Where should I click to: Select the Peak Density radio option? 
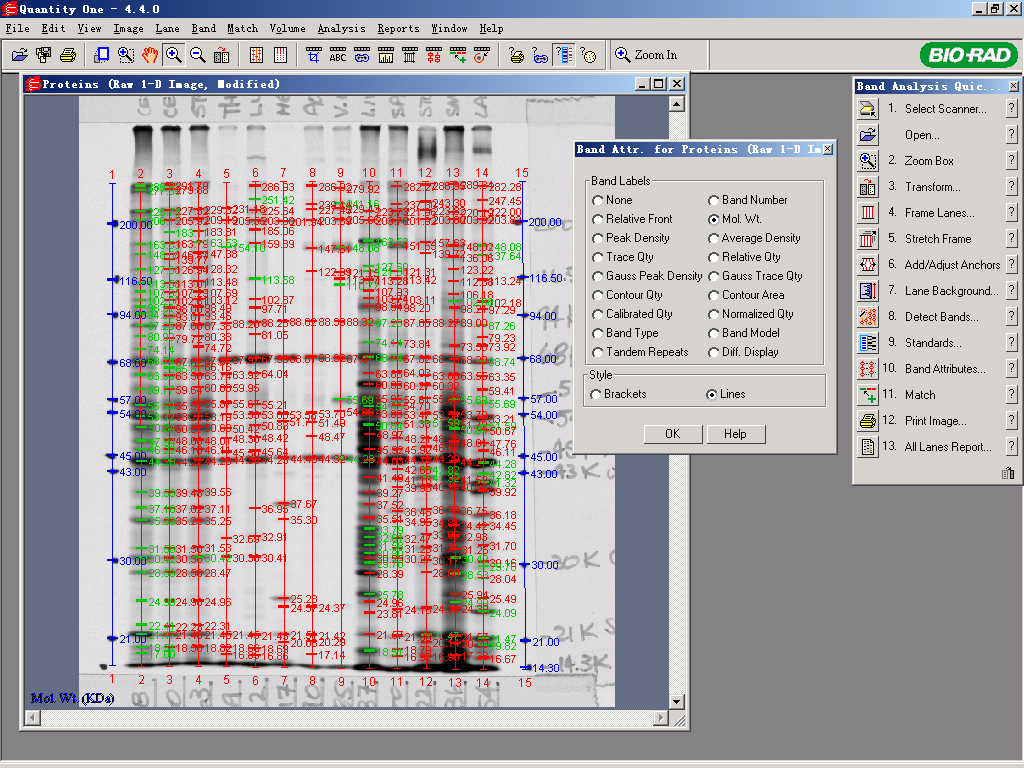(598, 238)
